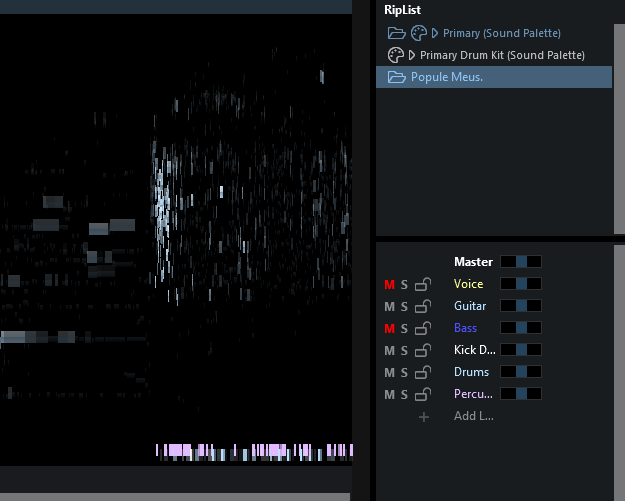Click the Percu... layer pan slider
625x501 pixels.
pyautogui.click(x=521, y=393)
